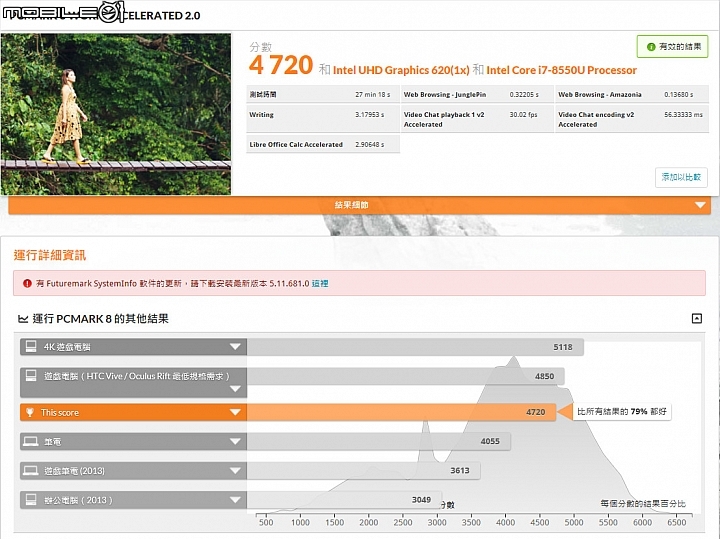Click the orange 4720 score bar

coord(401,412)
